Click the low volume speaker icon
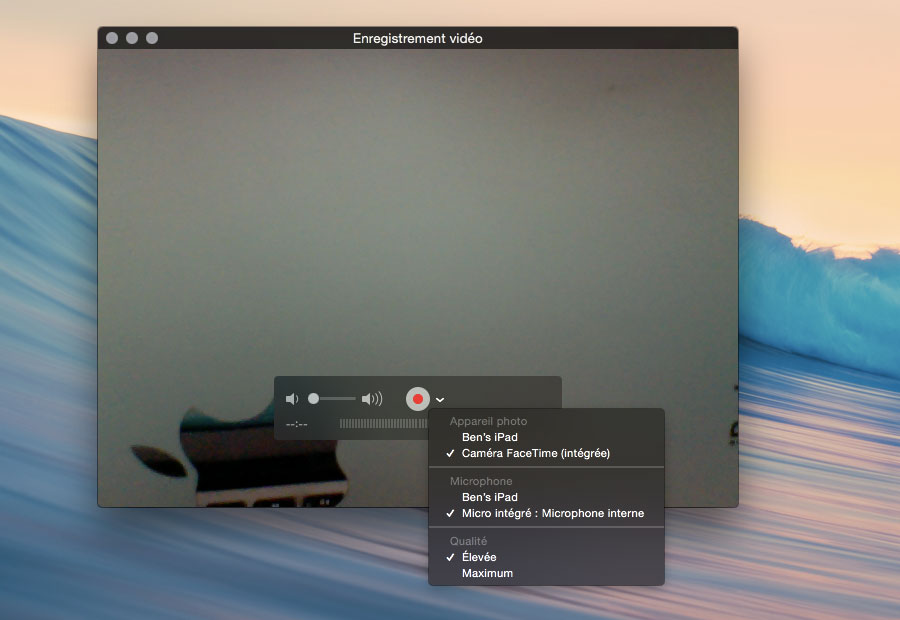Image resolution: width=900 pixels, height=620 pixels. (x=292, y=399)
